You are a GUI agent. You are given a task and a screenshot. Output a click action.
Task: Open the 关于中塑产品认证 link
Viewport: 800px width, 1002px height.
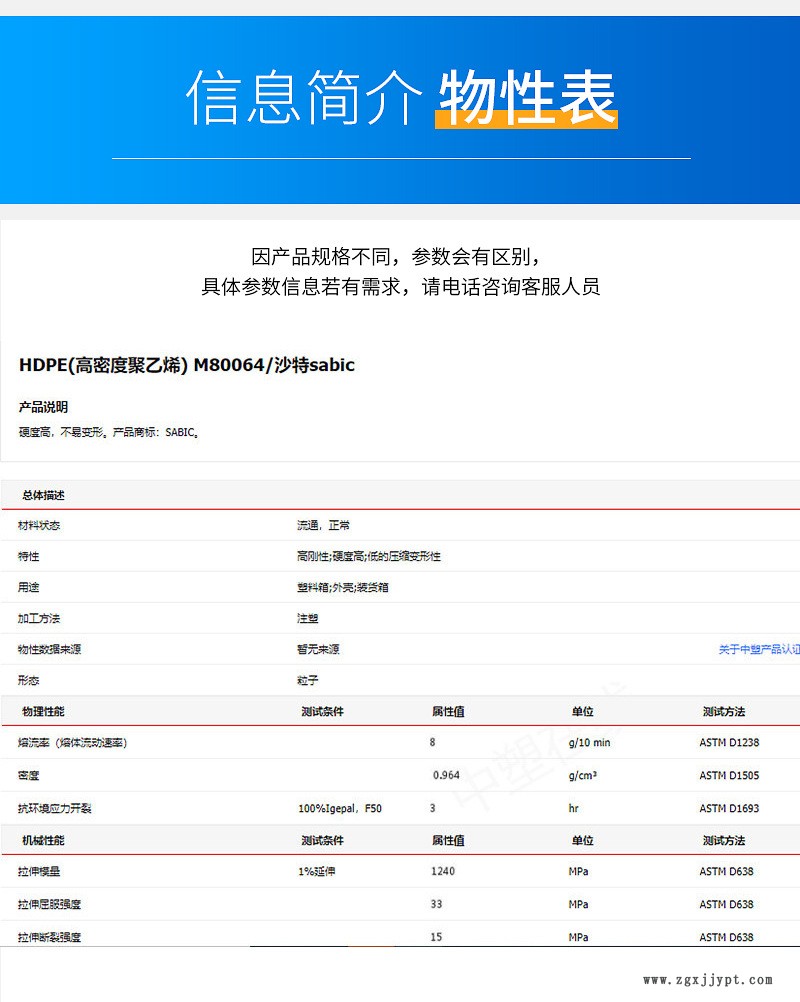(759, 649)
